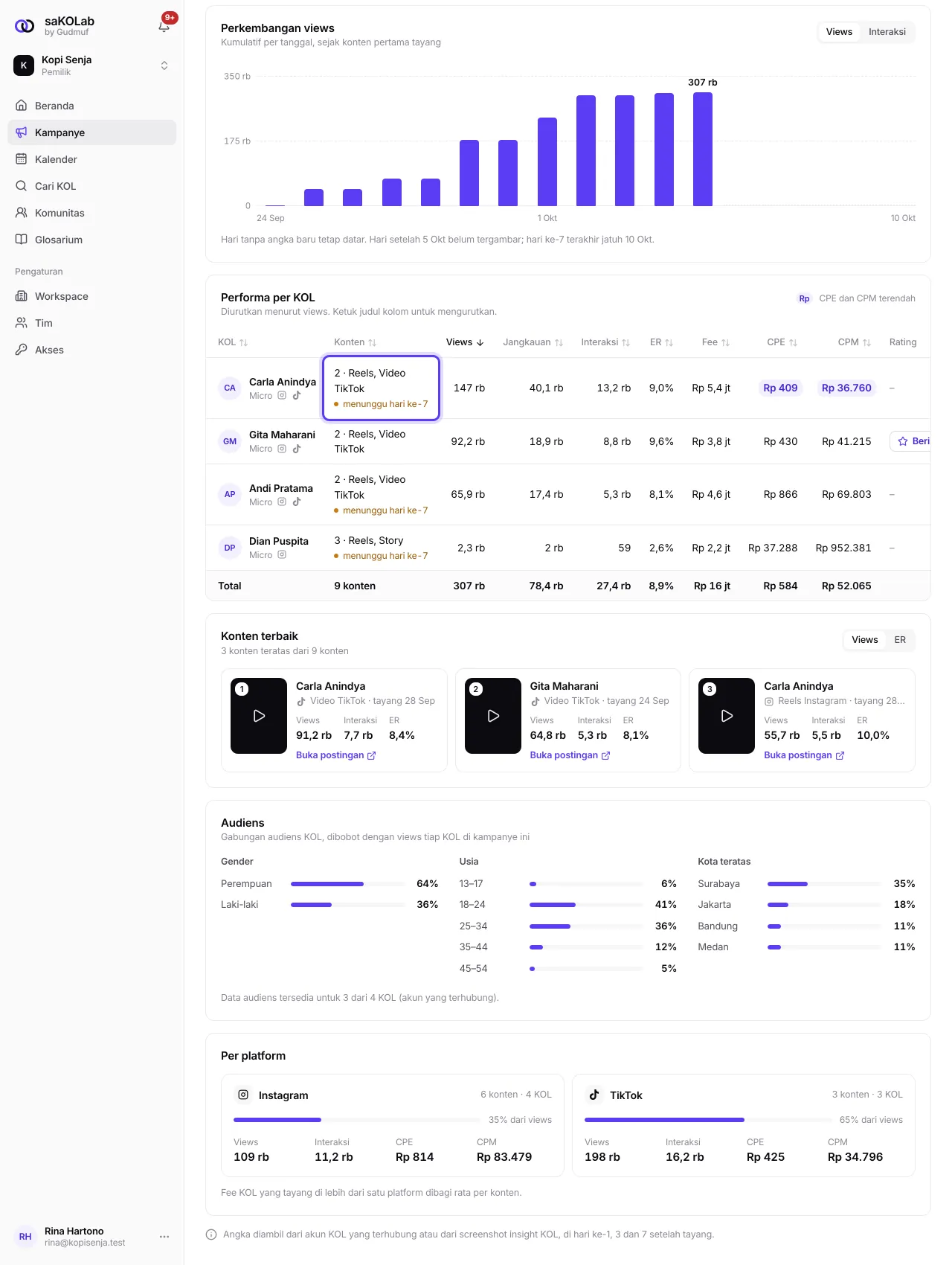Go to the Glosarium menu item
Screen dimensions: 952x1265
92,240
